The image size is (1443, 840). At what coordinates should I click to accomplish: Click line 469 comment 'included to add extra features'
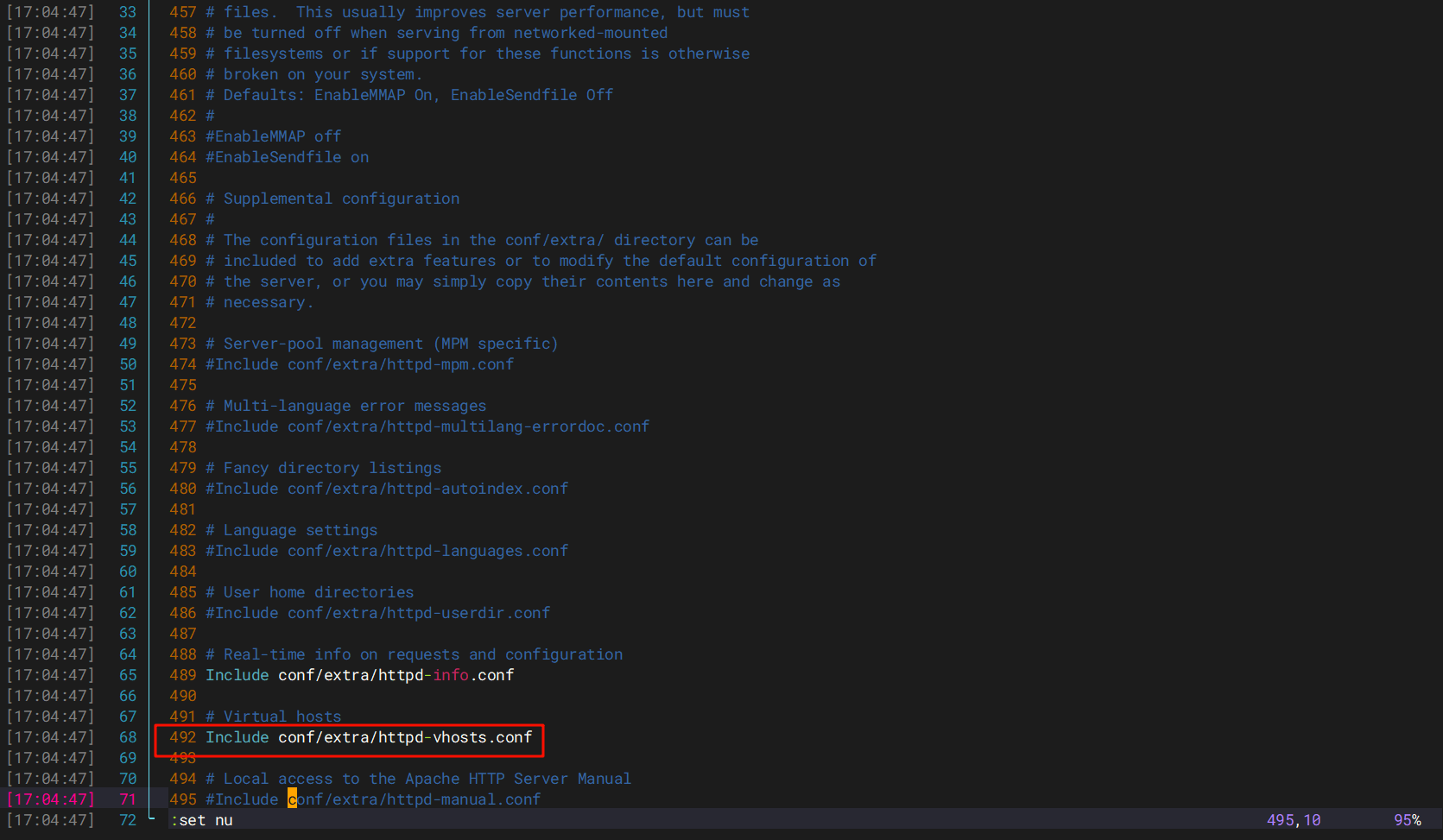point(541,261)
